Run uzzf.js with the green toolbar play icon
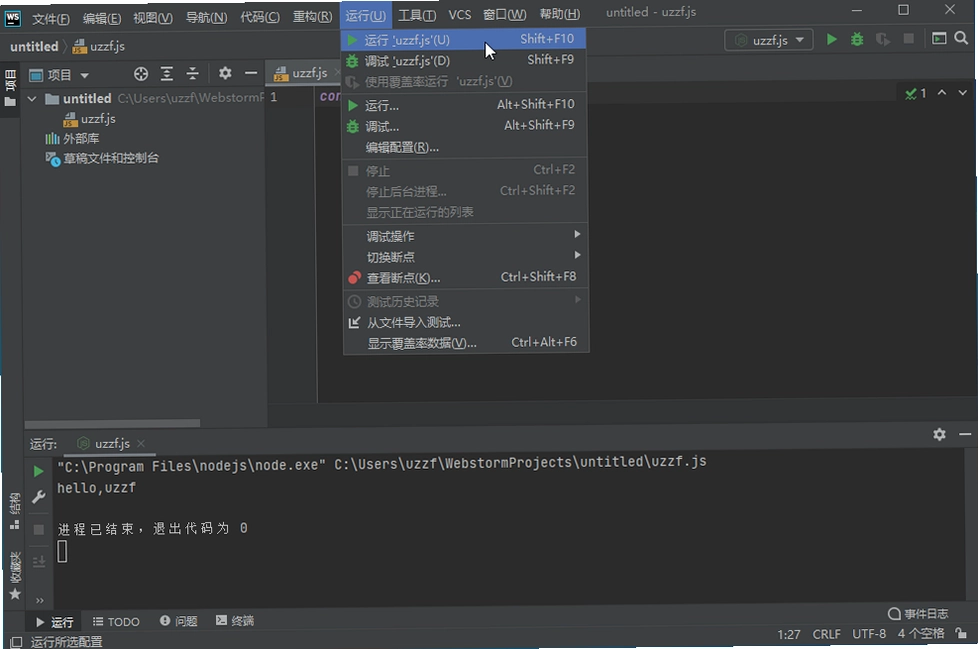This screenshot has height=649, width=978. tap(831, 40)
